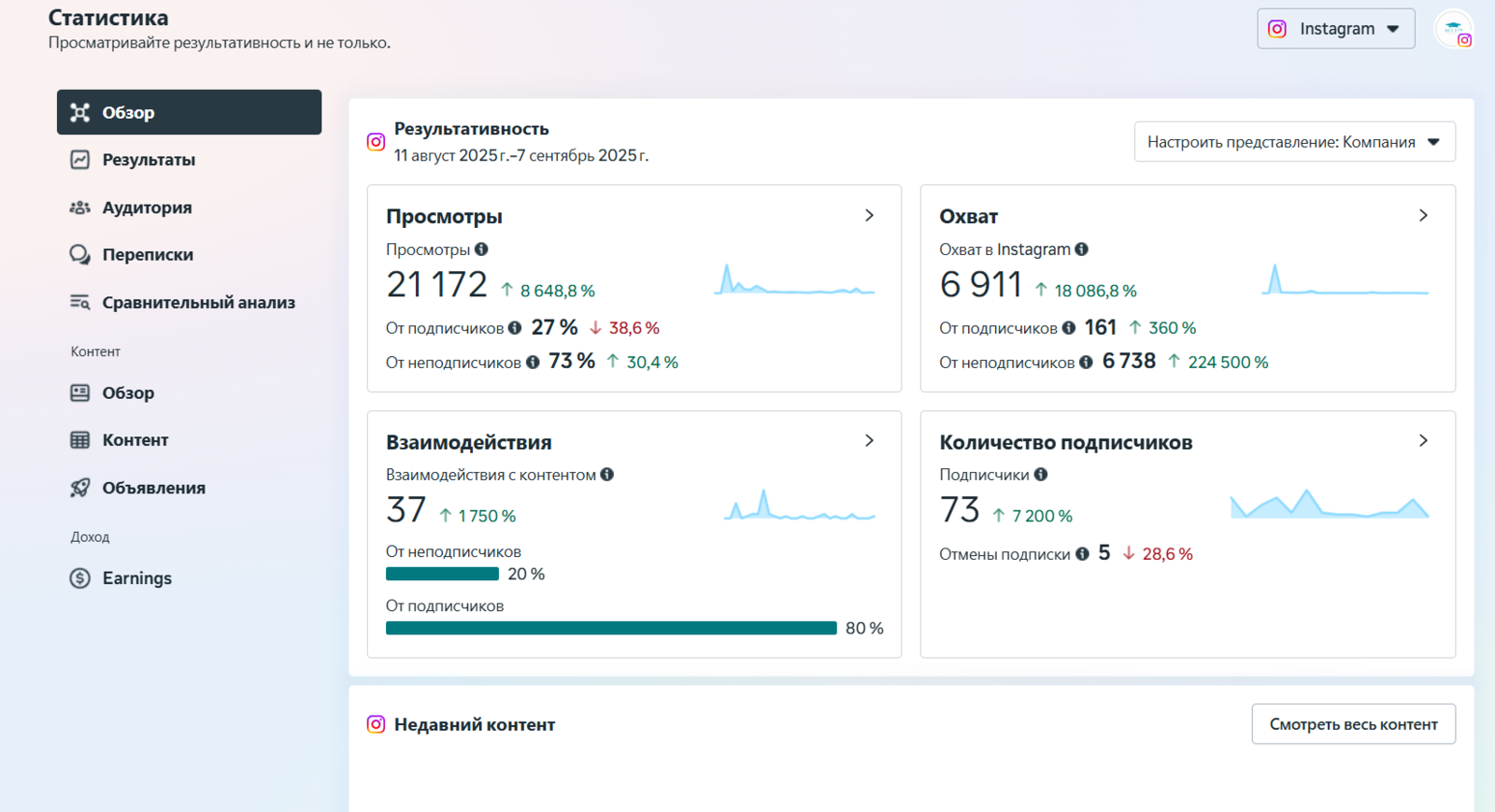Open Сравнительный анализ section

(198, 303)
